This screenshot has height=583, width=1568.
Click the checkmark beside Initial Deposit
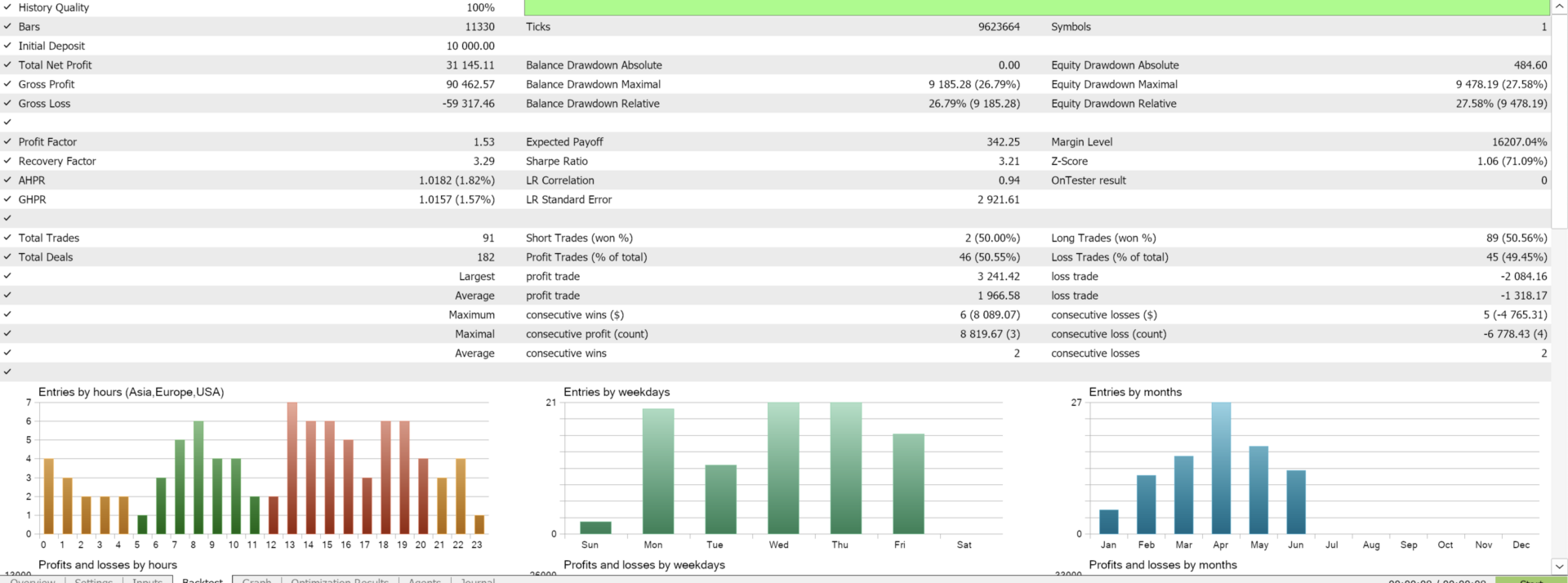[x=7, y=46]
